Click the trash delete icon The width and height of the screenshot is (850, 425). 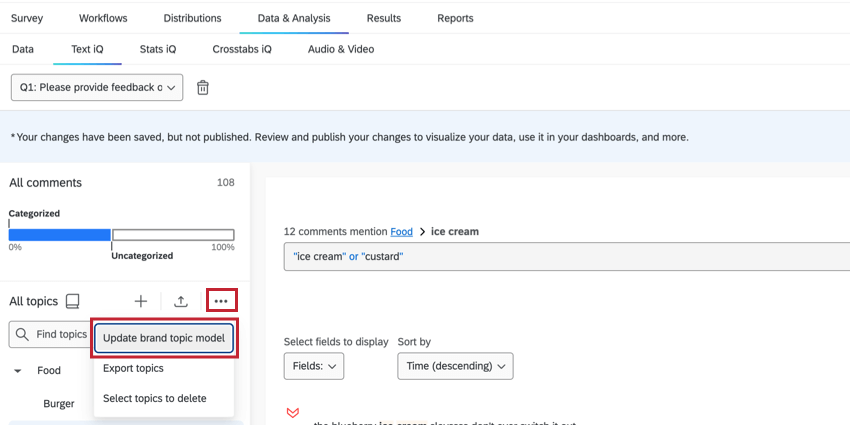pyautogui.click(x=203, y=88)
